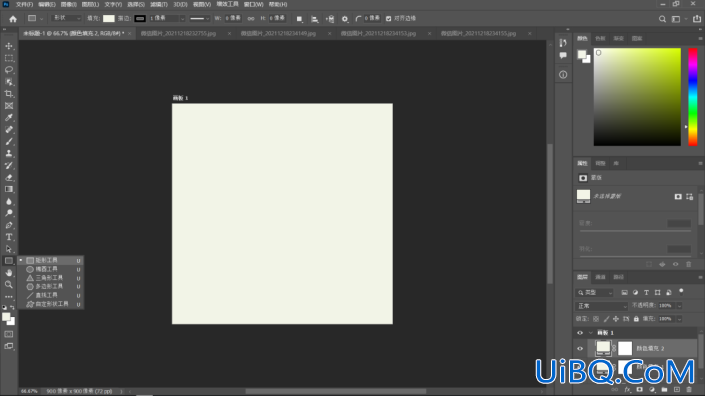Toggle visibility of Color Fill 2 layer
This screenshot has width=705, height=396.
(x=580, y=348)
